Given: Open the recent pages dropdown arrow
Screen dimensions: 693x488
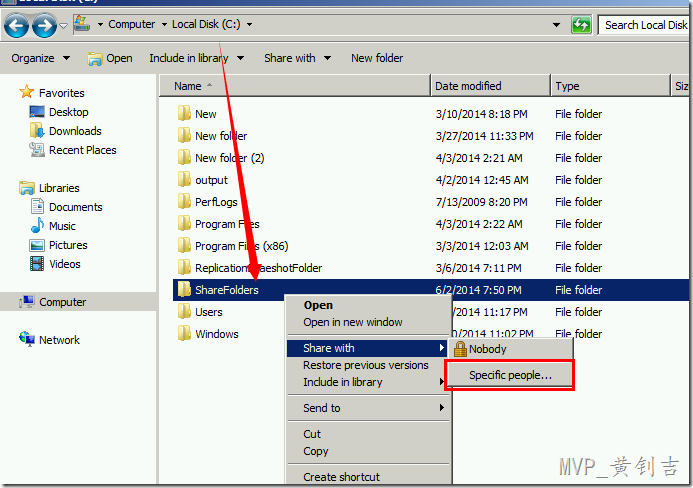Looking at the screenshot, I should [x=64, y=26].
